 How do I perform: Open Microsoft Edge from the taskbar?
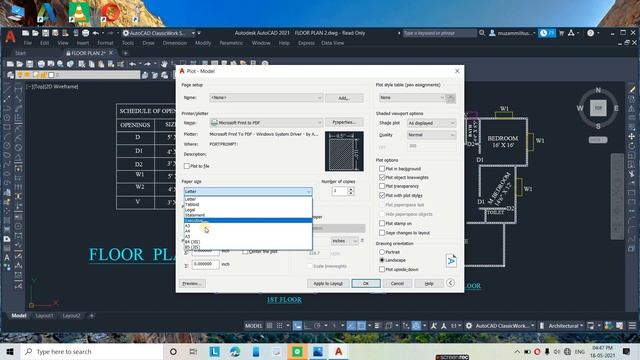(235, 351)
